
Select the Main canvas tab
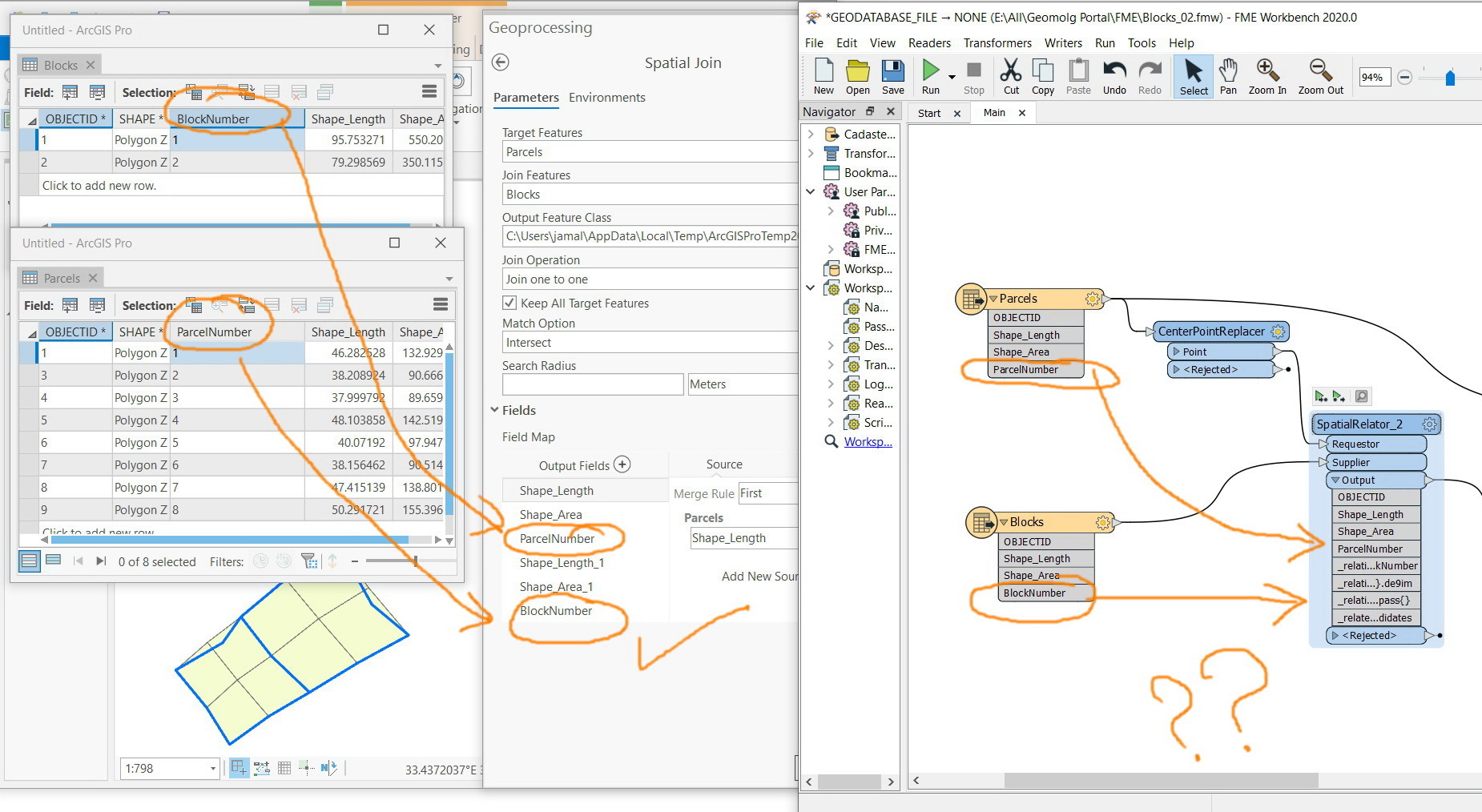pos(994,113)
